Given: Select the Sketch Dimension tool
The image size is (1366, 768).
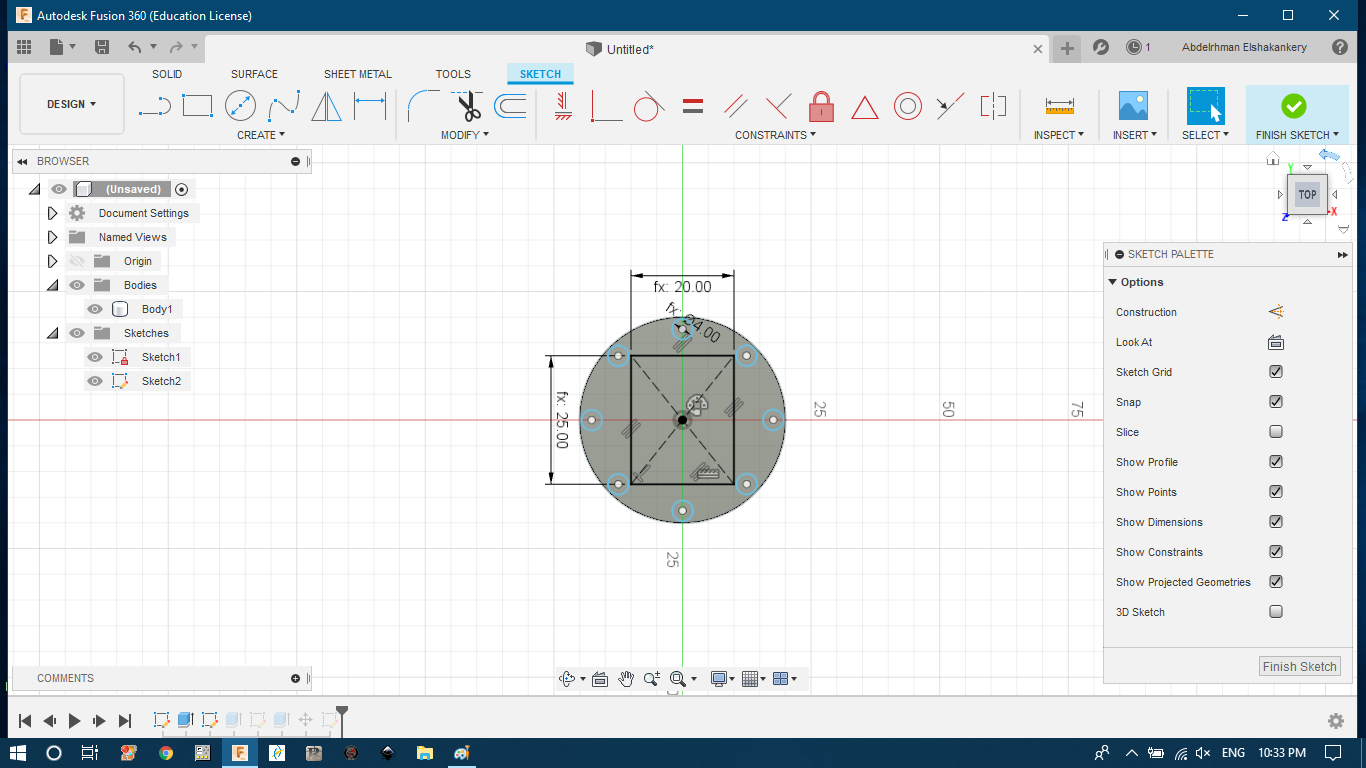Looking at the screenshot, I should pos(370,105).
